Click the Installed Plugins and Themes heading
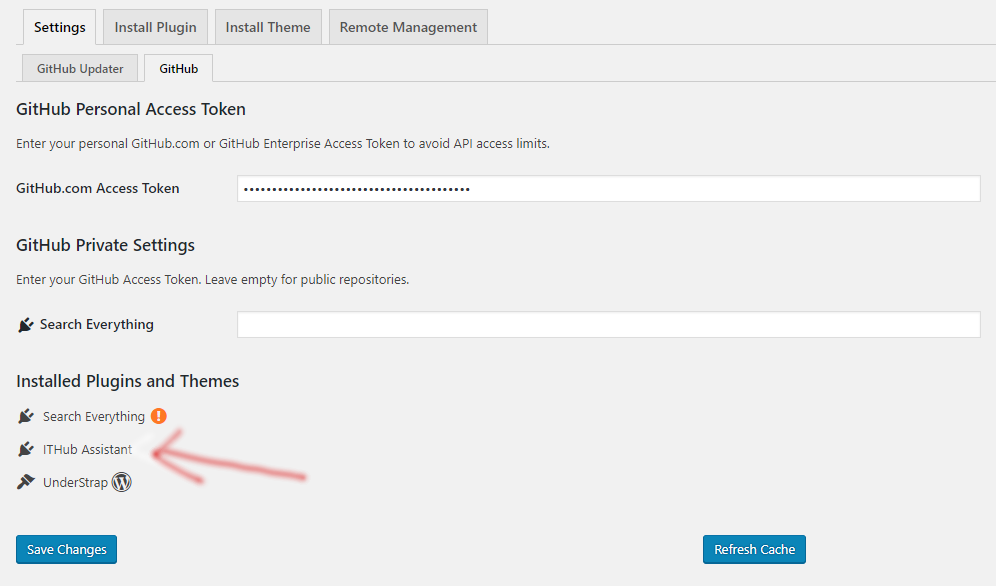 coord(128,381)
